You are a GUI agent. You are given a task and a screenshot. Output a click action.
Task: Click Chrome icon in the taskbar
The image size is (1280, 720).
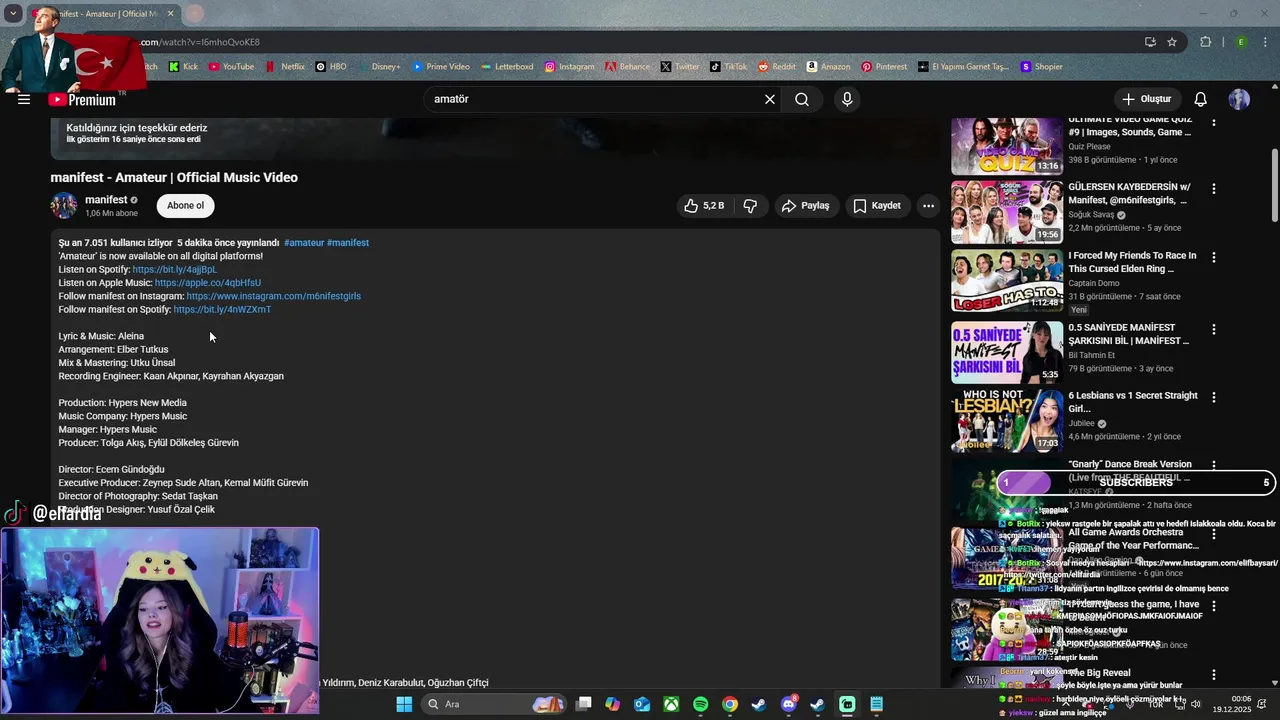pos(730,704)
